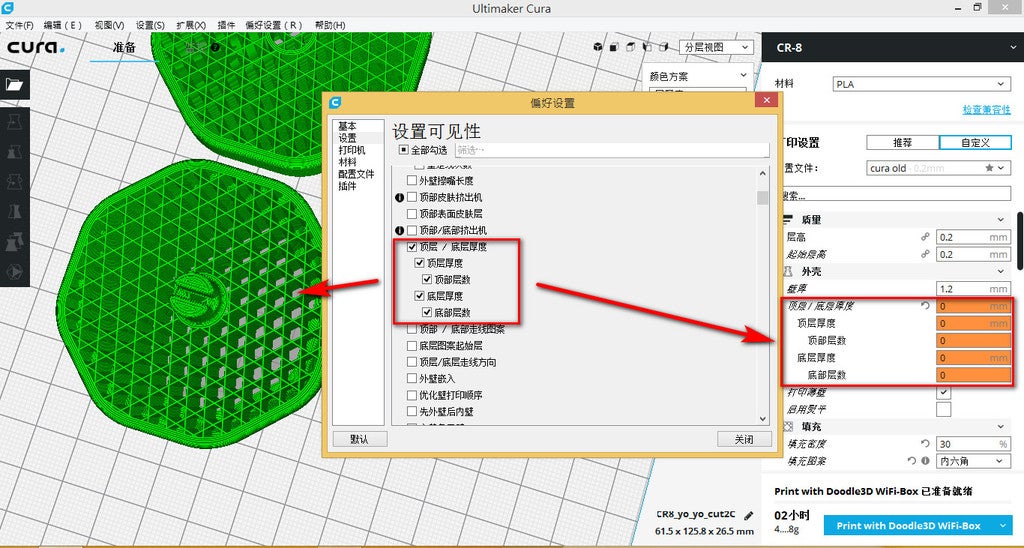The height and width of the screenshot is (548, 1024).
Task: Uncheck the 顶层厚度 checkbox
Action: pyautogui.click(x=420, y=263)
